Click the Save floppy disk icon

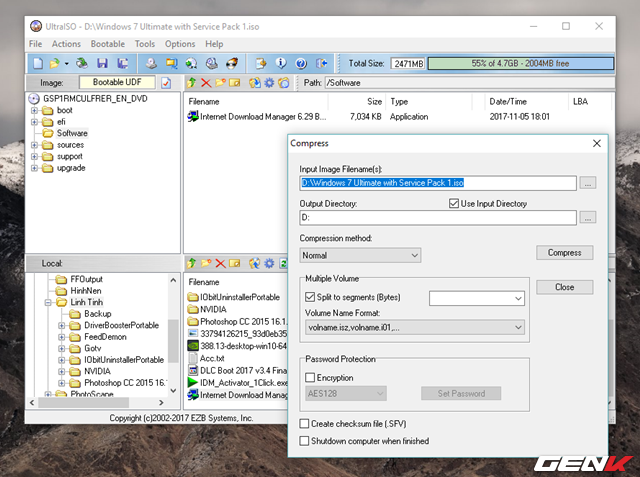point(102,63)
